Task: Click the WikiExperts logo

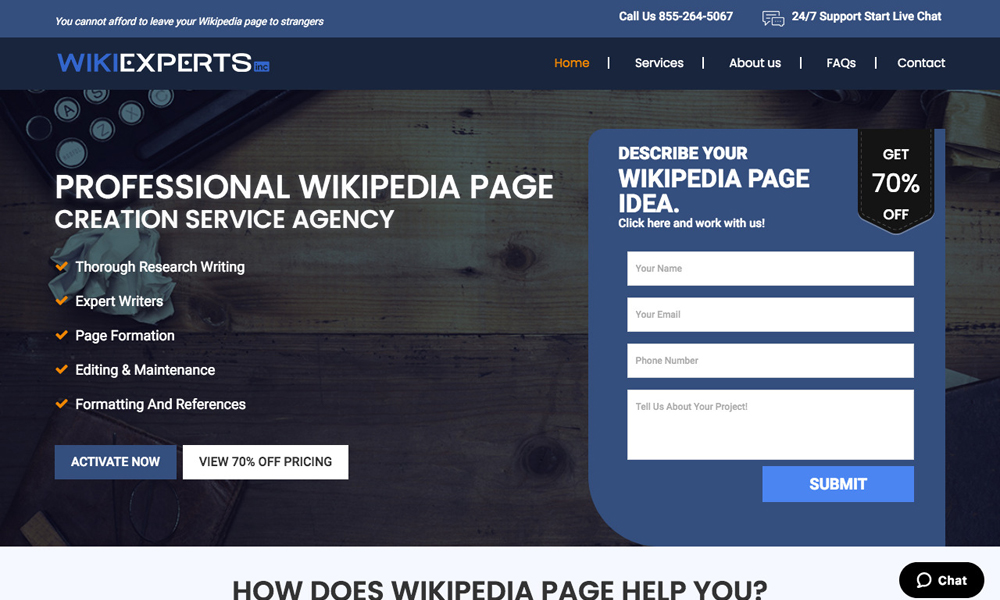Action: (163, 63)
